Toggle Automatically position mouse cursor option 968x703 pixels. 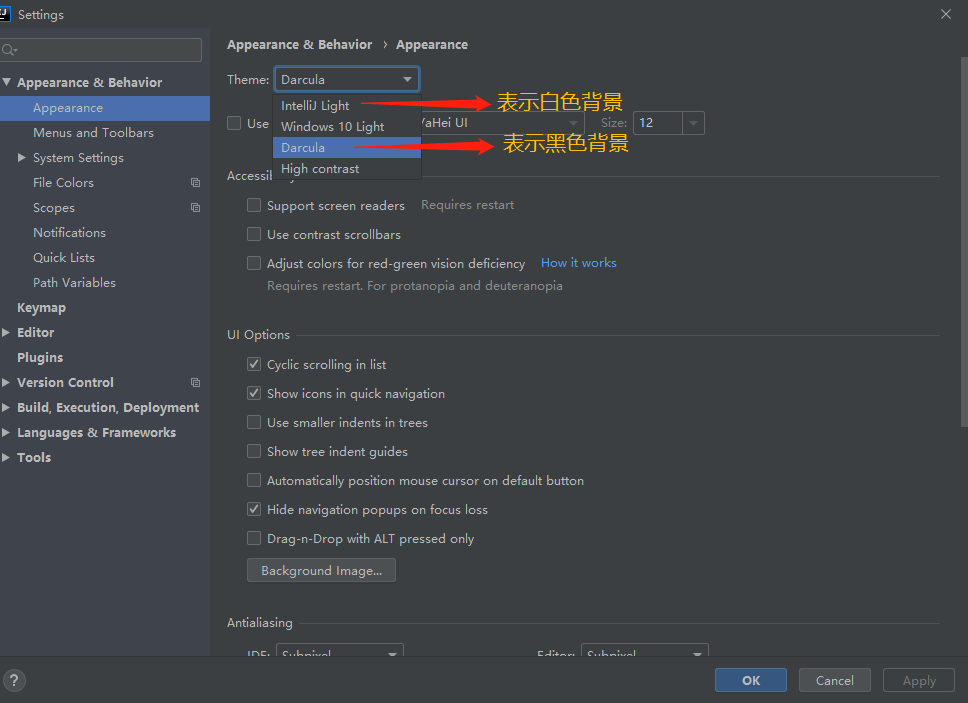[254, 480]
